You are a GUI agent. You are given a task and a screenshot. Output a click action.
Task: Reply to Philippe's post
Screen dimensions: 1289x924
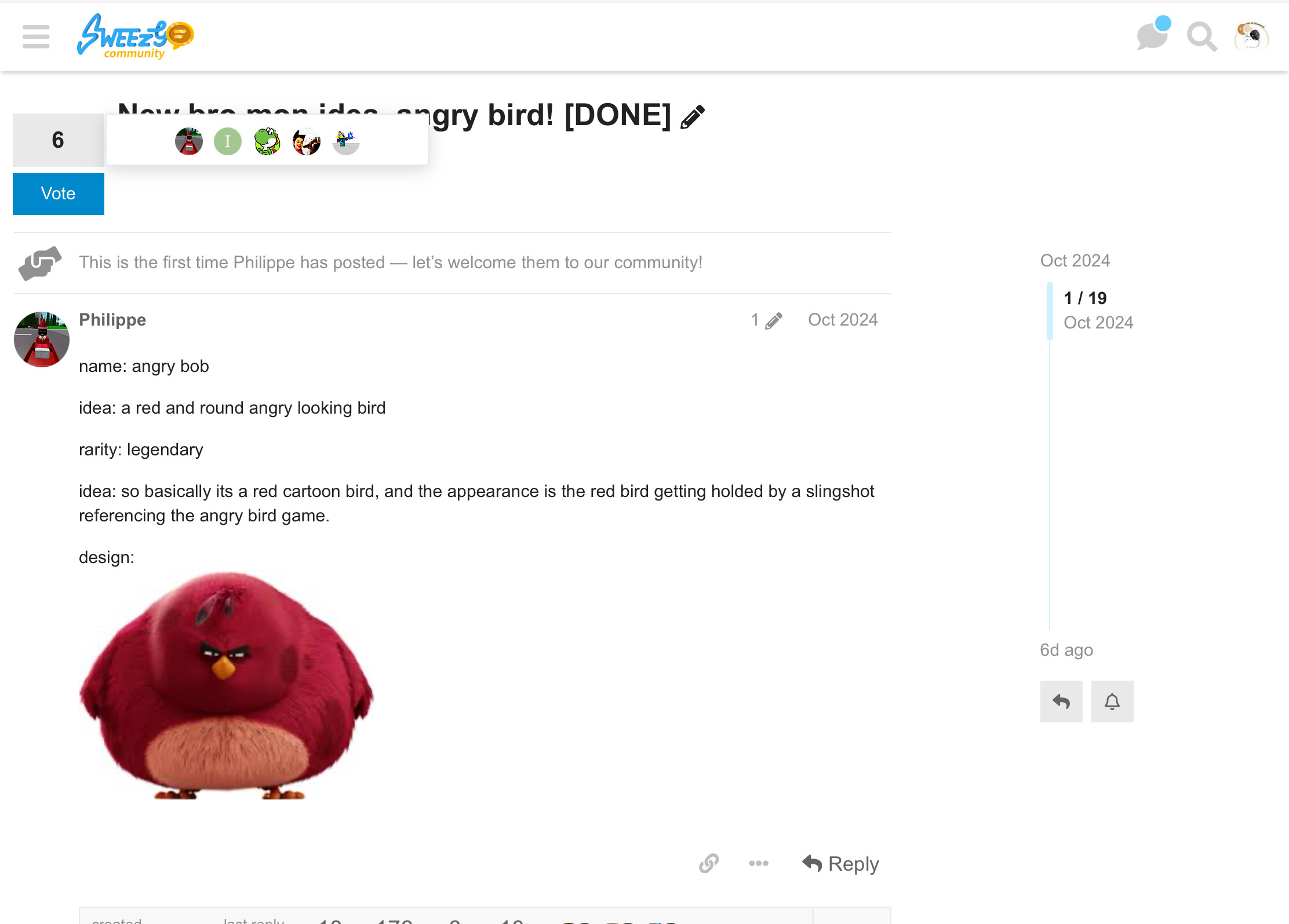click(840, 864)
